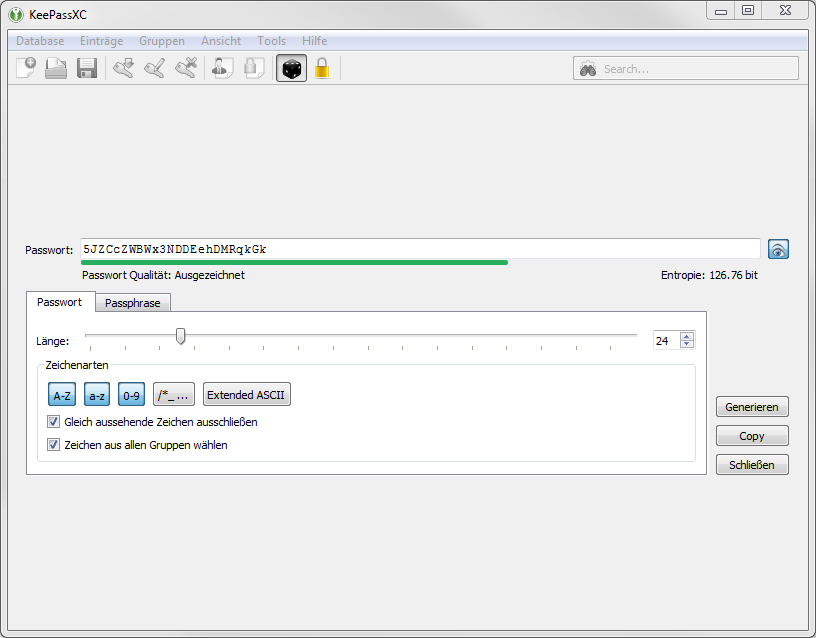
Task: Click the KeePassXC title bar logo
Action: pyautogui.click(x=16, y=15)
